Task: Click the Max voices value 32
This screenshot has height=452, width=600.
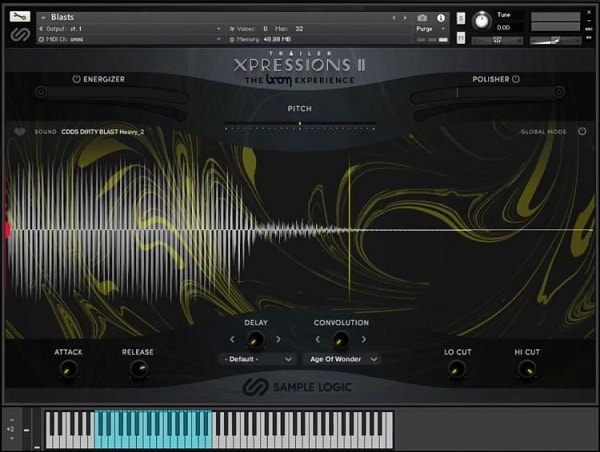Action: (x=299, y=29)
